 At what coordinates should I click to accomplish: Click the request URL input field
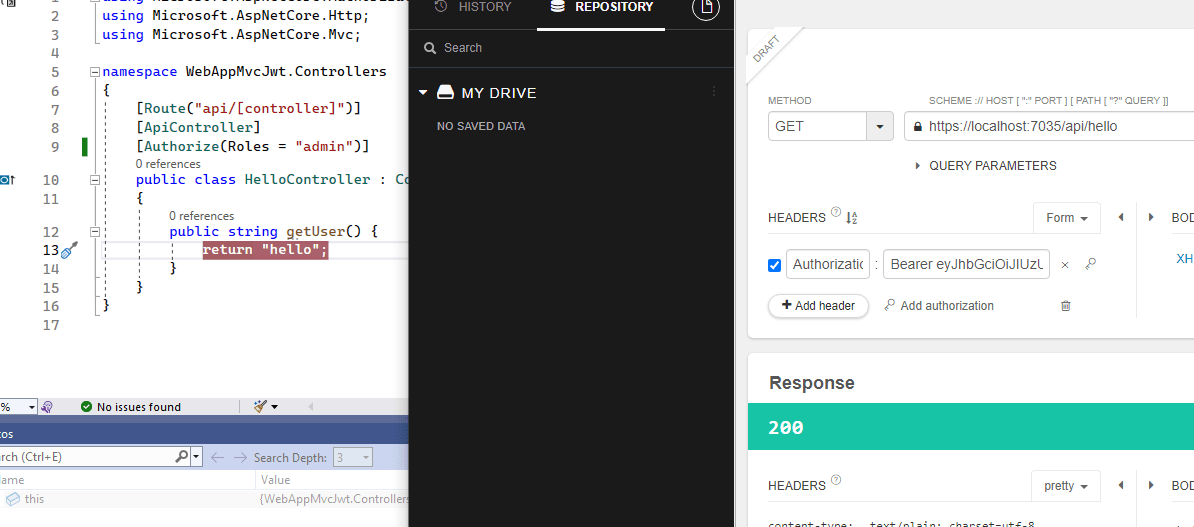1049,126
